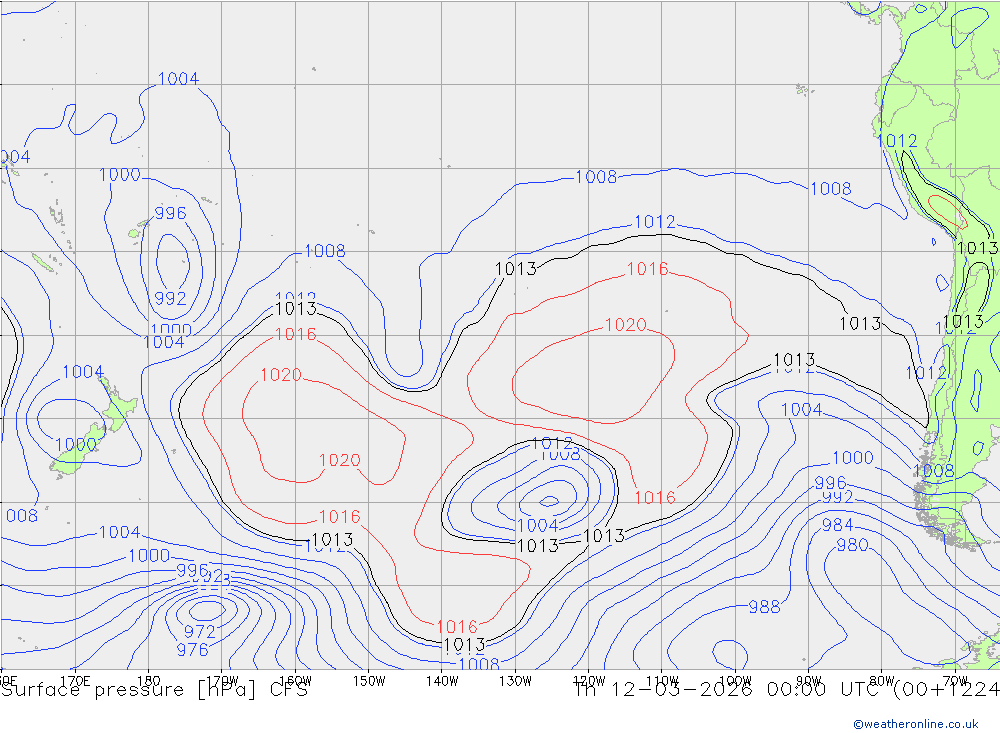Click the 980 isobar label near Patagonia
The image size is (1000, 733).
852,545
